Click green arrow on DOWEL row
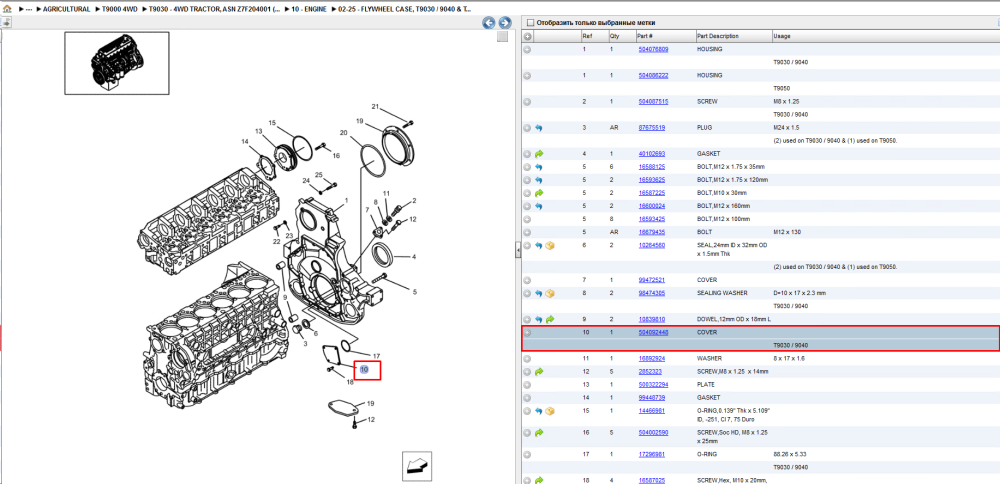 pyautogui.click(x=550, y=319)
